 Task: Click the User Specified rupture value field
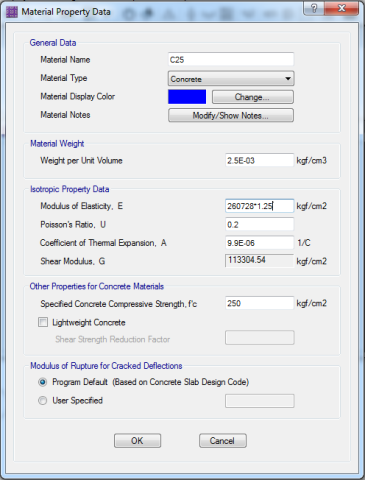coord(260,401)
